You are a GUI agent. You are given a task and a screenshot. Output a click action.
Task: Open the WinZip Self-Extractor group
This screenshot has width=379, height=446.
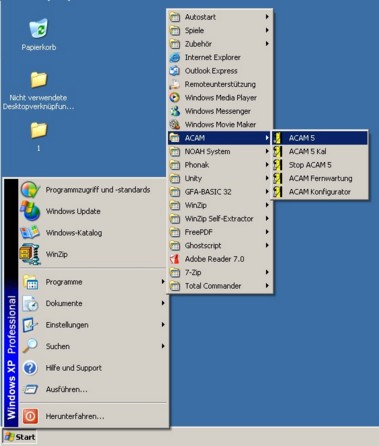[x=219, y=219]
